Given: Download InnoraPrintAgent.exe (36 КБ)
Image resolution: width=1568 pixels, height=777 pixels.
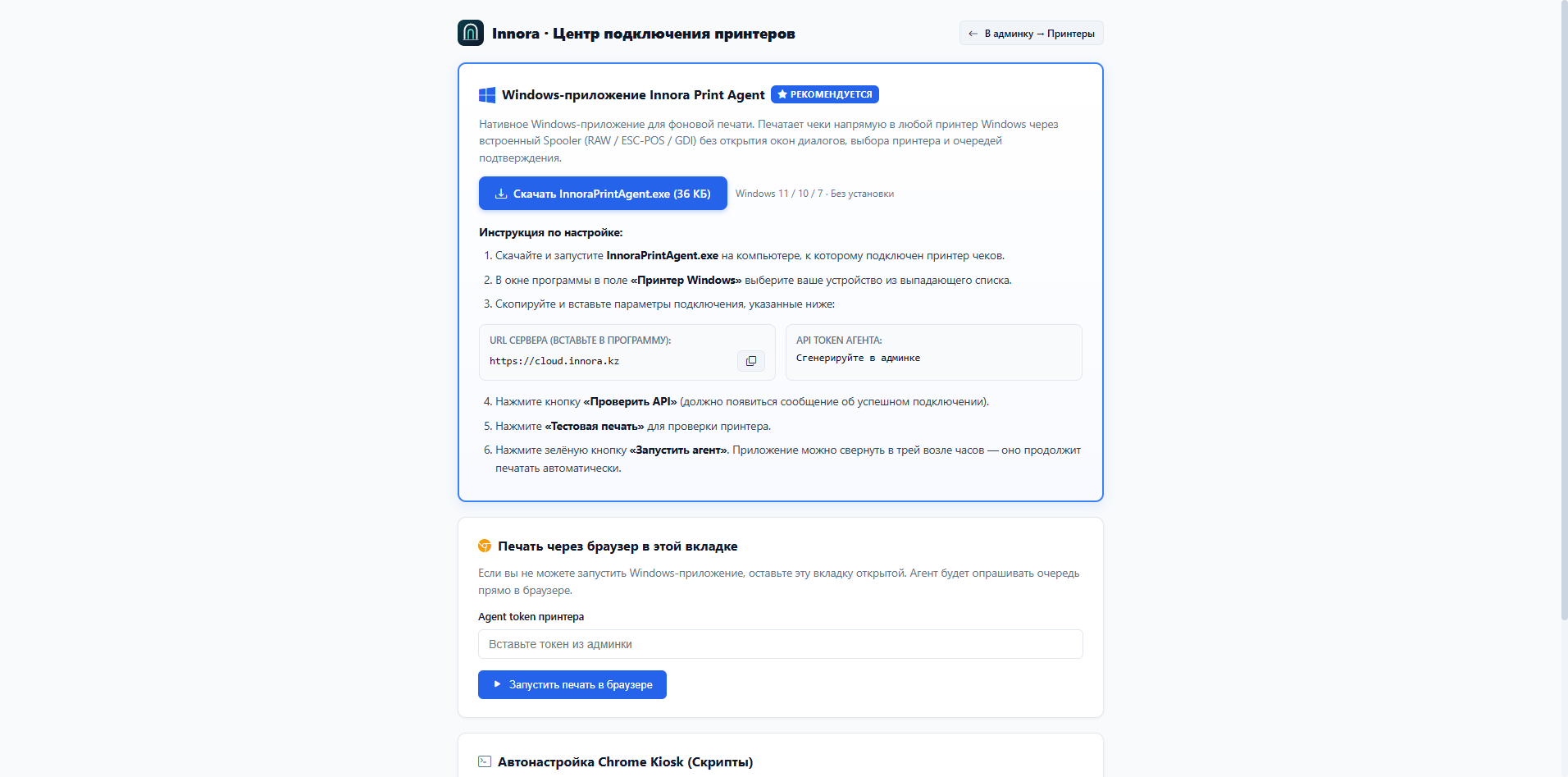Looking at the screenshot, I should (603, 194).
